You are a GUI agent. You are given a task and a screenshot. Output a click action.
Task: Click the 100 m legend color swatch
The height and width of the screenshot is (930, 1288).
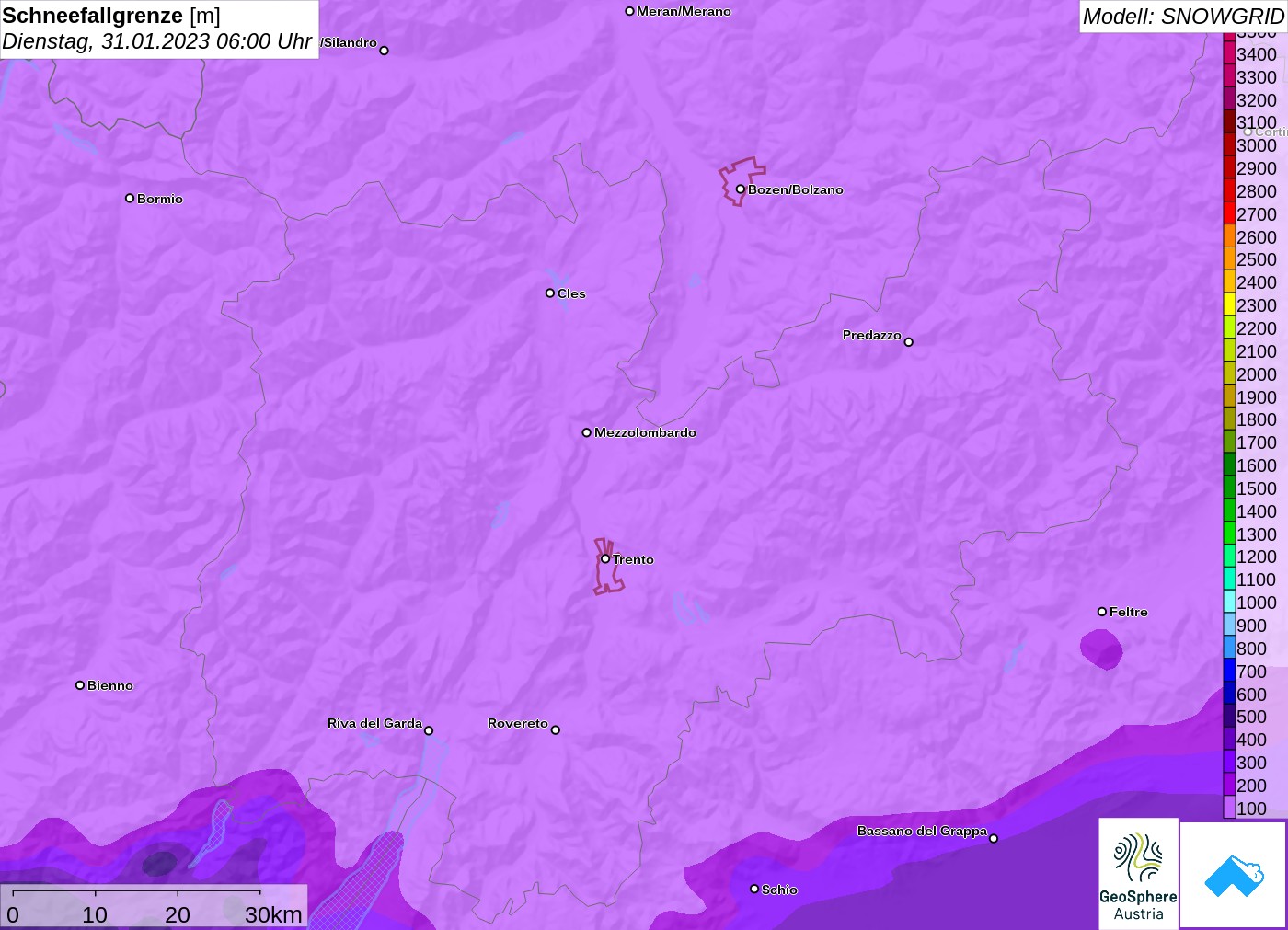(x=1229, y=808)
